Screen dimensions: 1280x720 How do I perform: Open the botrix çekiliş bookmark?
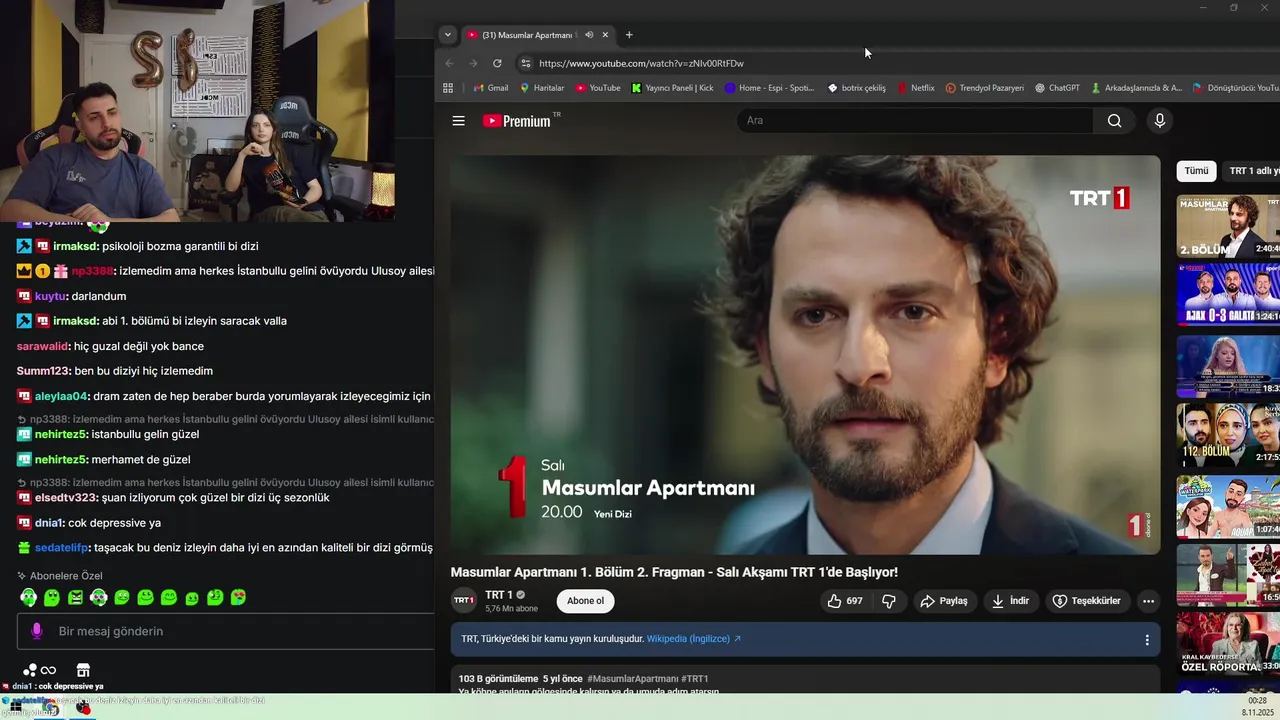(857, 88)
